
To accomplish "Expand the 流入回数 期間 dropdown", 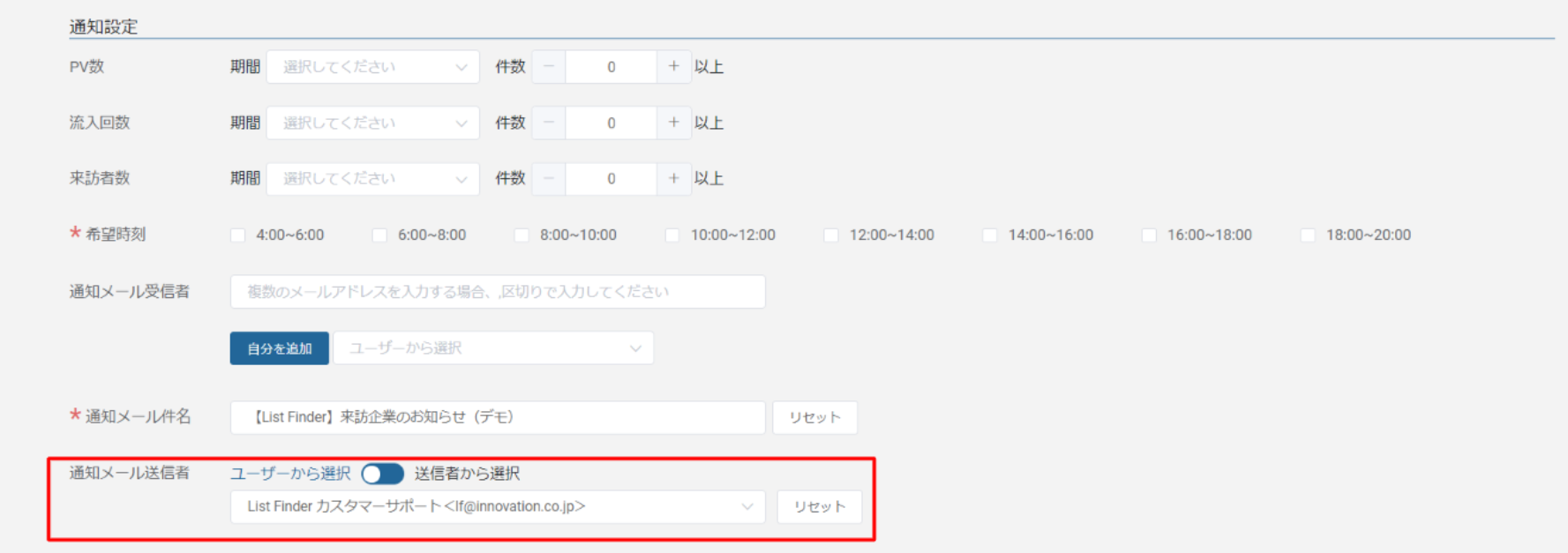I will pyautogui.click(x=372, y=123).
